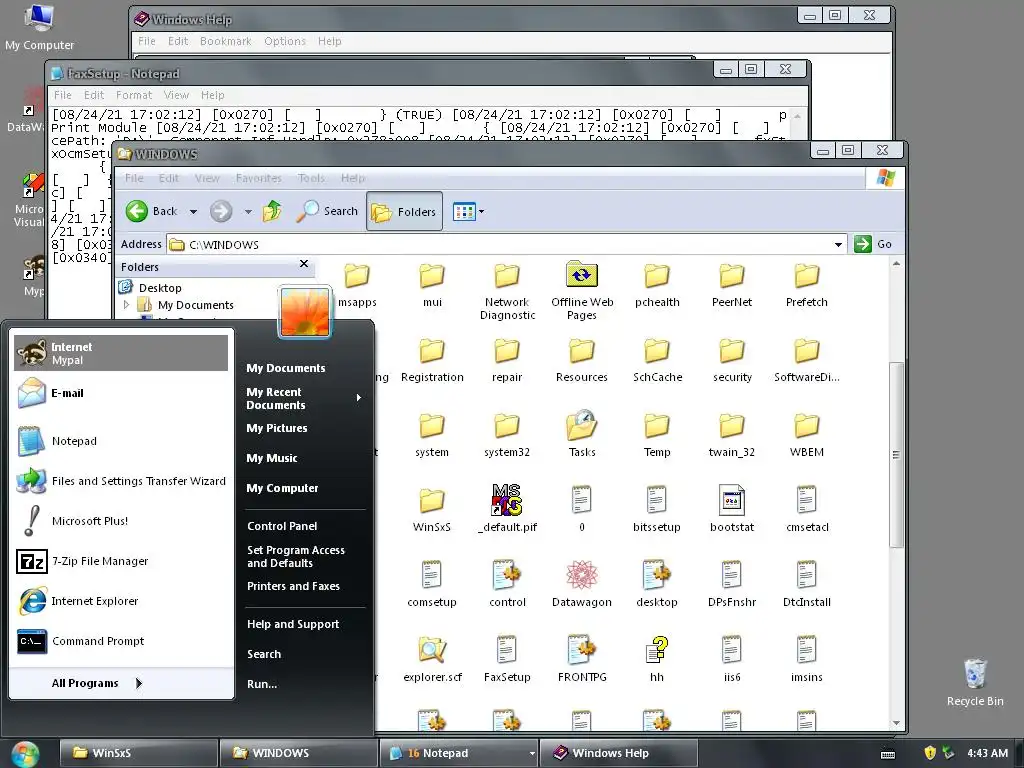The width and height of the screenshot is (1024, 768).
Task: Open My Documents from Start menu
Action: (286, 368)
